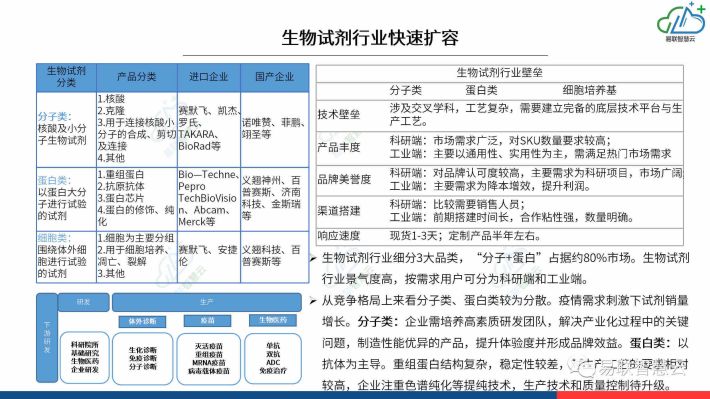
Task: Select the vertical 下游研发 bar
Action: click(x=47, y=338)
